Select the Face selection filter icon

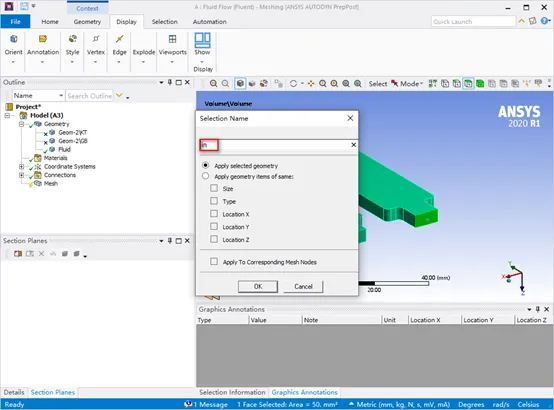point(468,84)
